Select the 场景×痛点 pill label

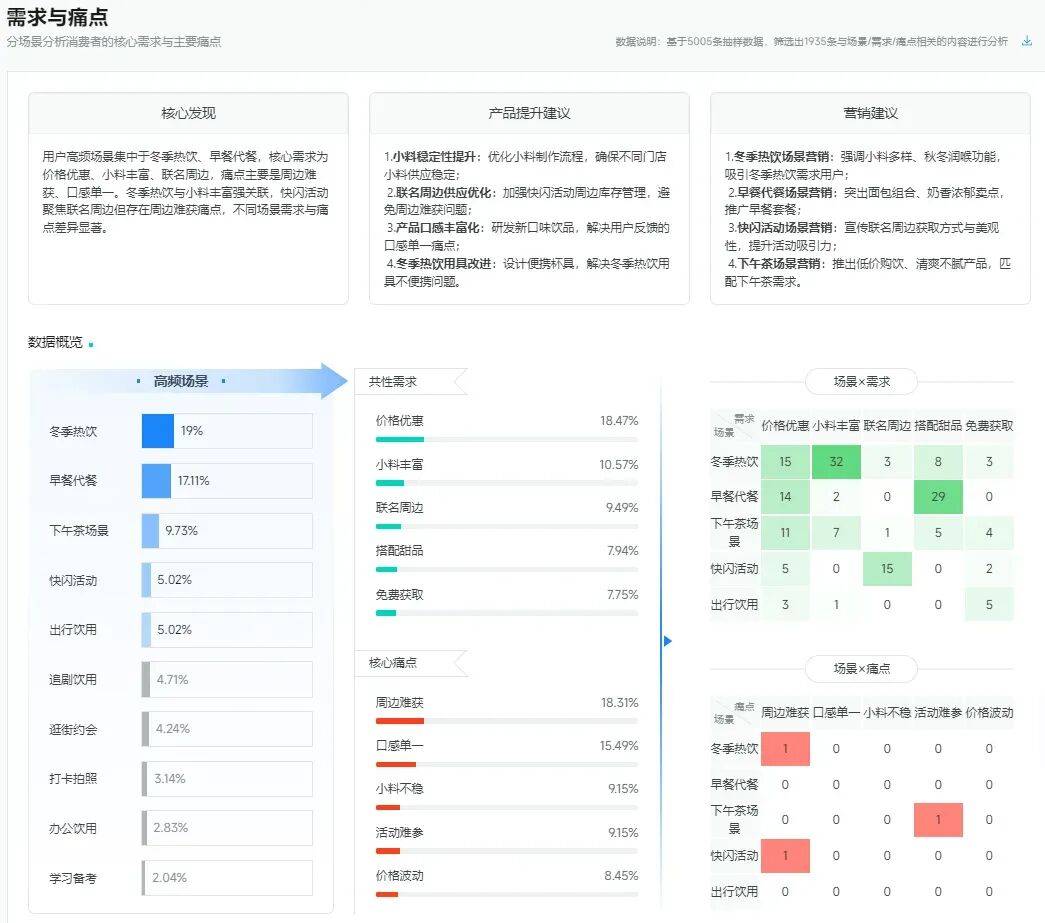pos(861,668)
